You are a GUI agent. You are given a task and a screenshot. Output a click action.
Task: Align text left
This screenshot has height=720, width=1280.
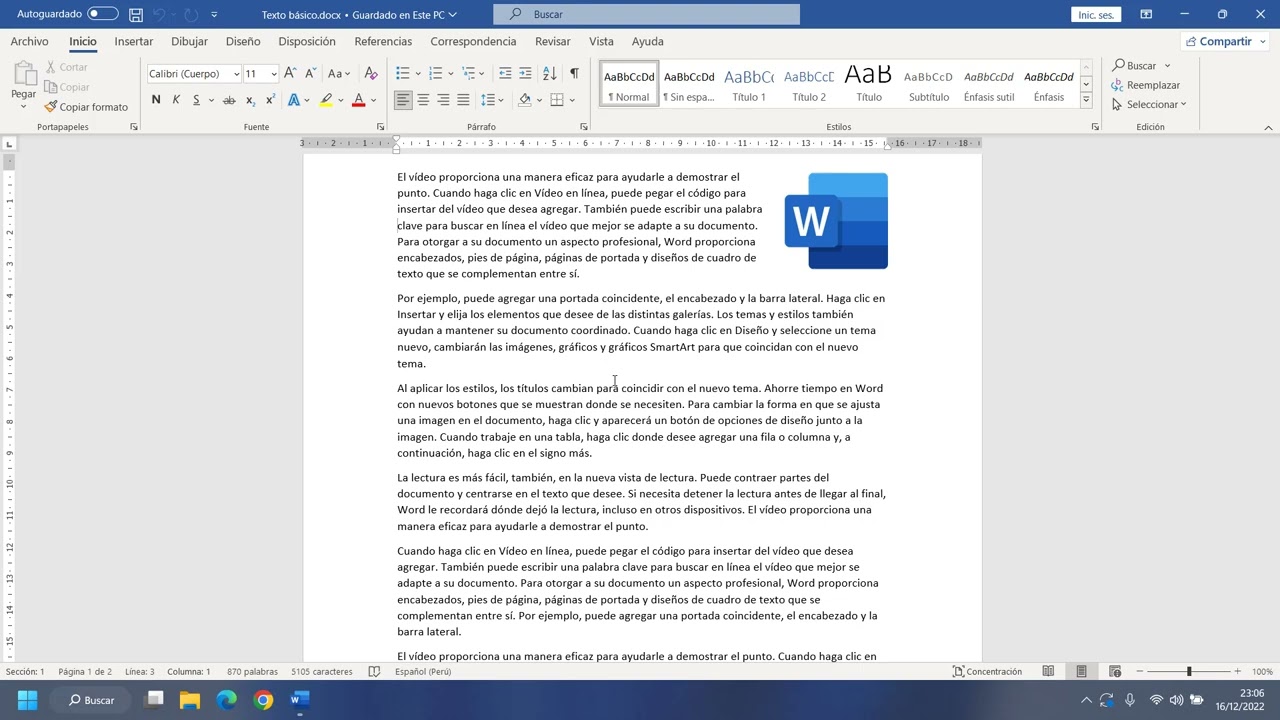pos(403,100)
